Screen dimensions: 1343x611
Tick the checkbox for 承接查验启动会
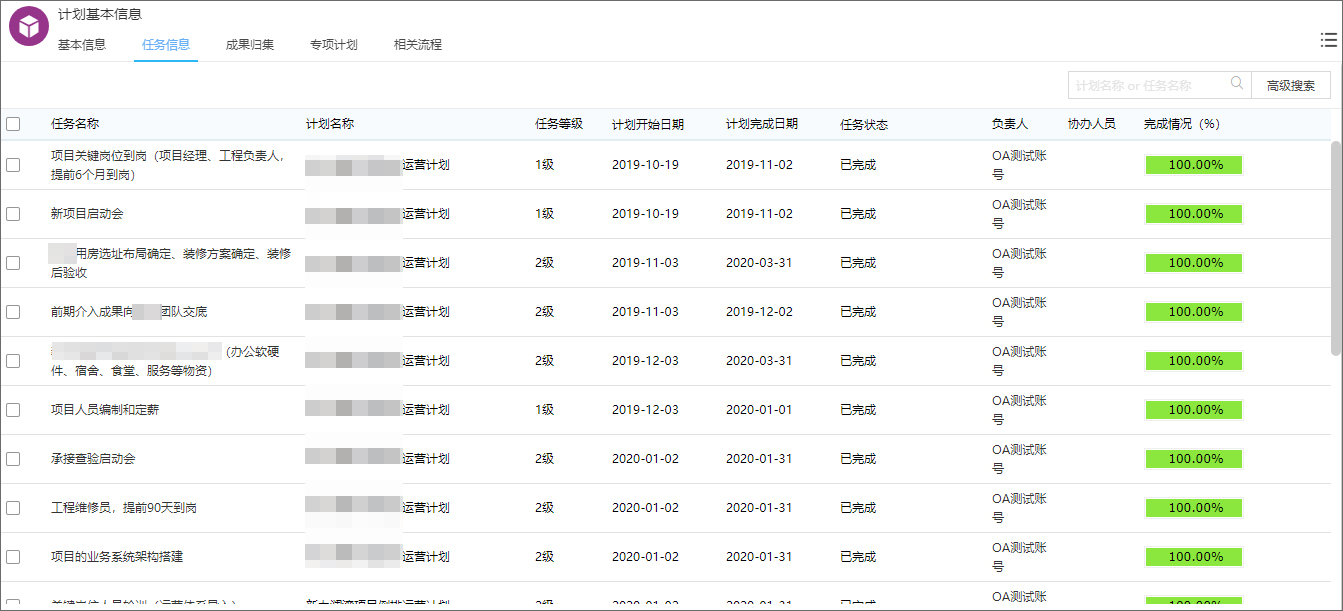tap(13, 459)
